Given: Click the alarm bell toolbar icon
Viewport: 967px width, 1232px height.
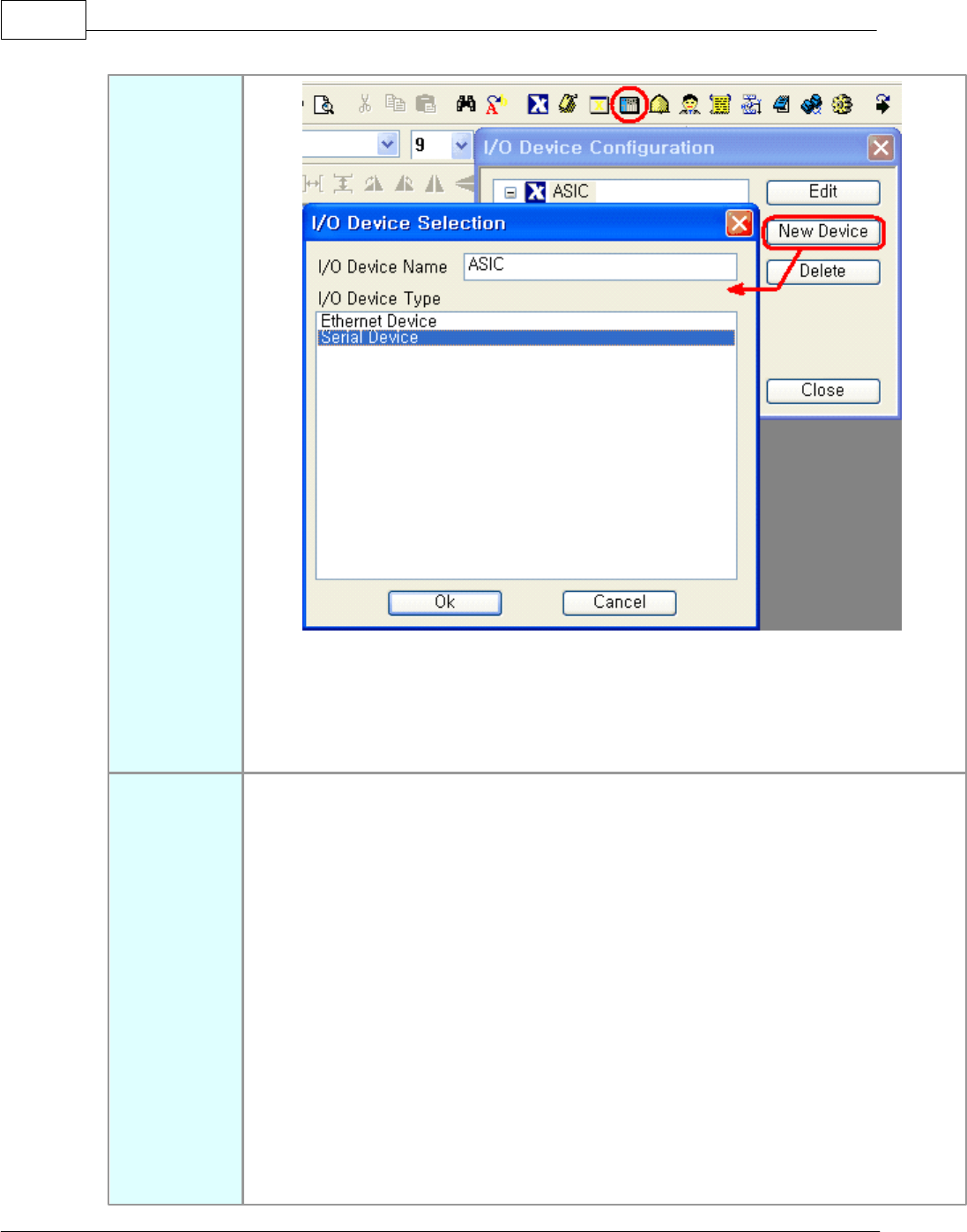Looking at the screenshot, I should pyautogui.click(x=659, y=105).
